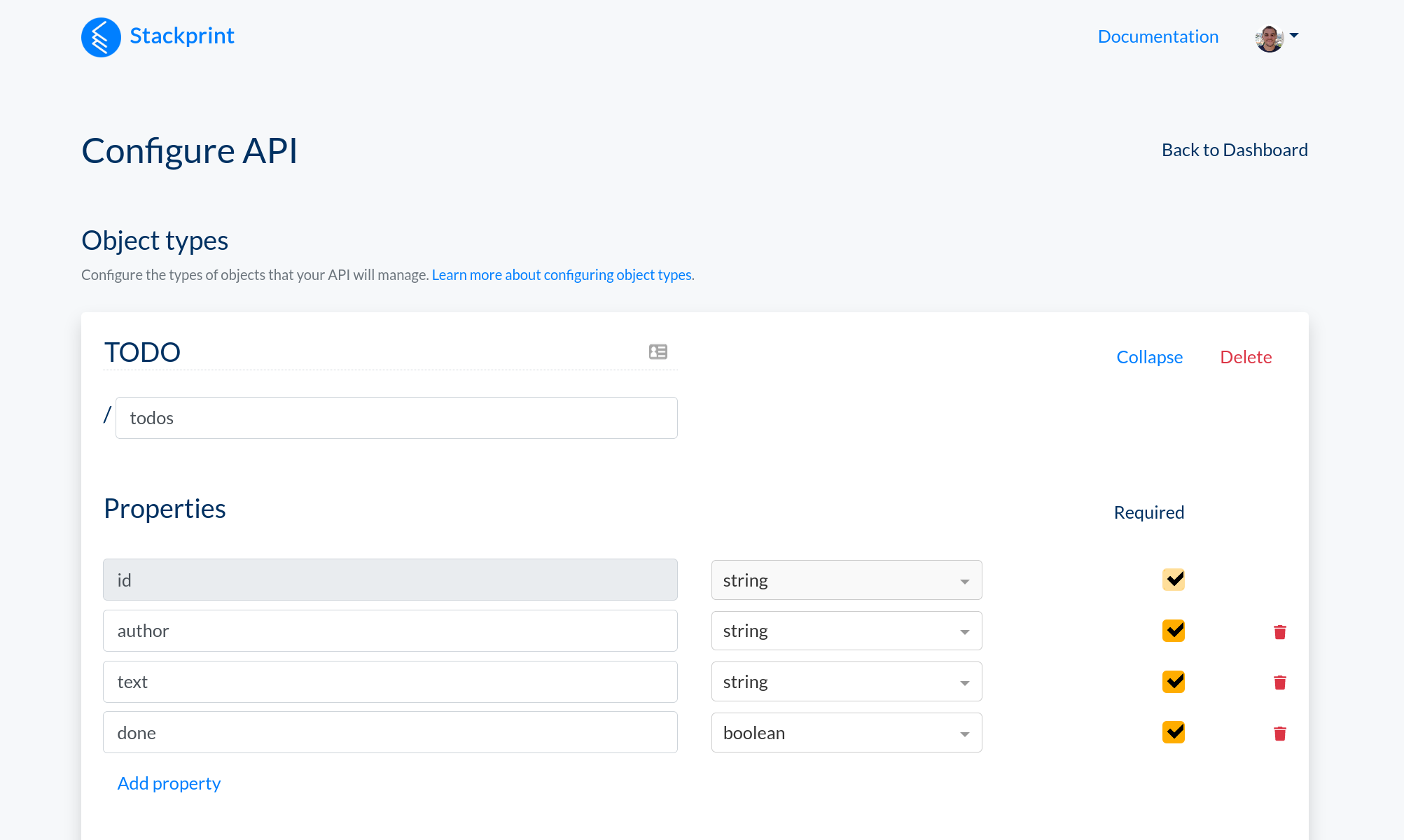
Task: Delete the done property with trash icon
Action: click(x=1279, y=734)
